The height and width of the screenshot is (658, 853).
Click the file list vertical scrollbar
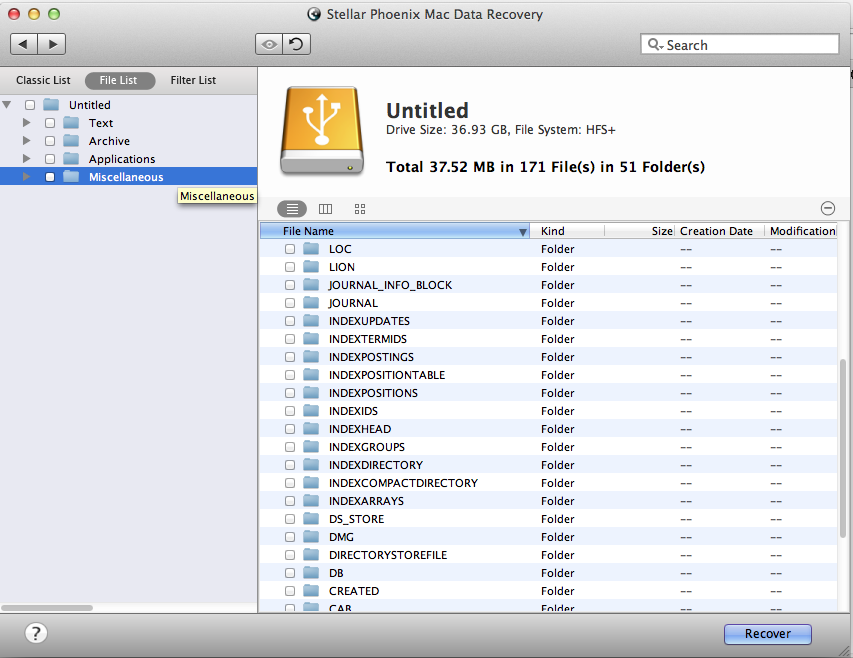click(843, 449)
